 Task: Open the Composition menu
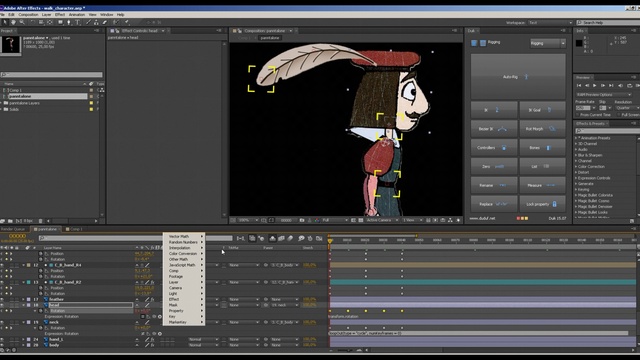coord(28,15)
